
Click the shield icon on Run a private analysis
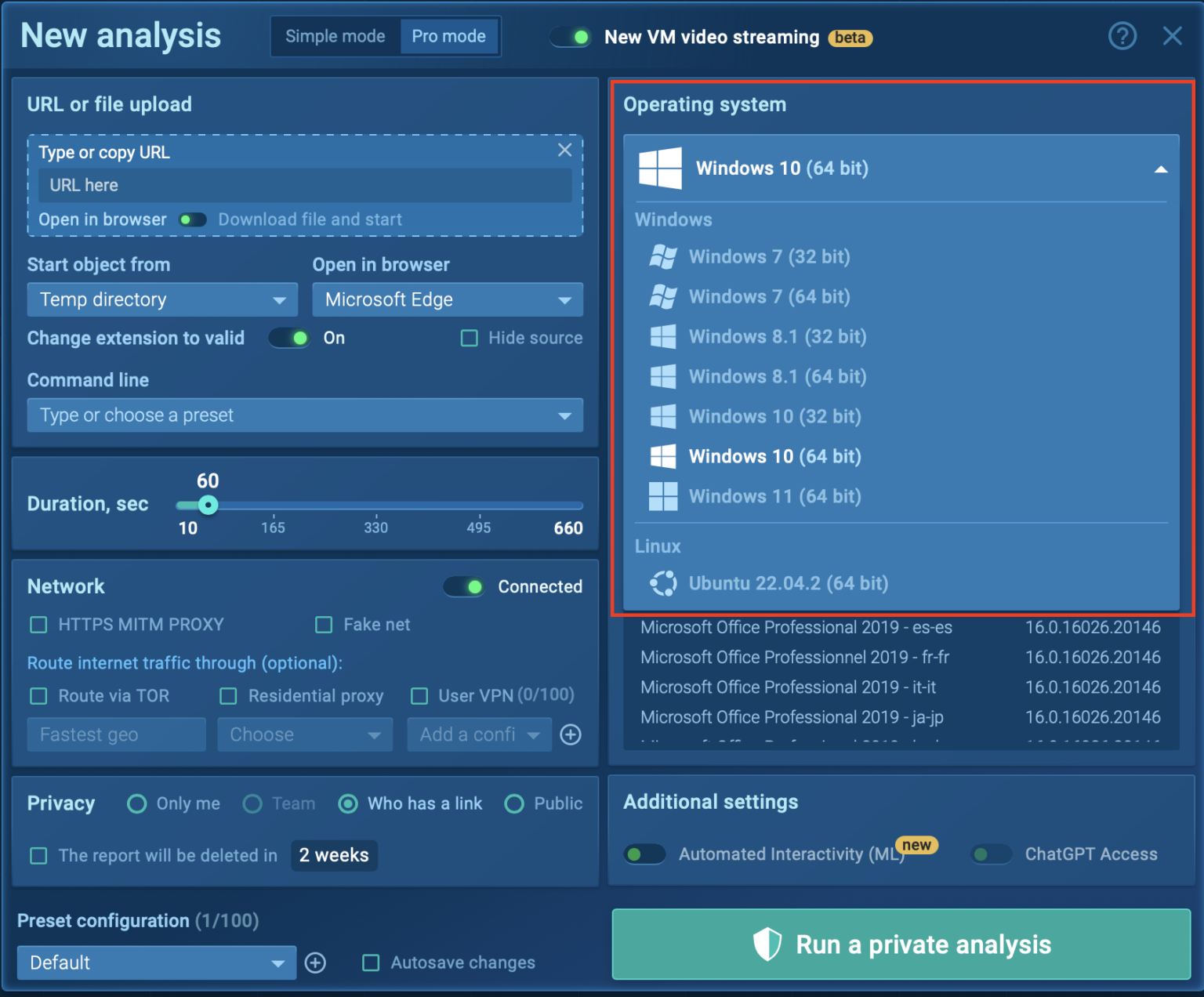768,944
